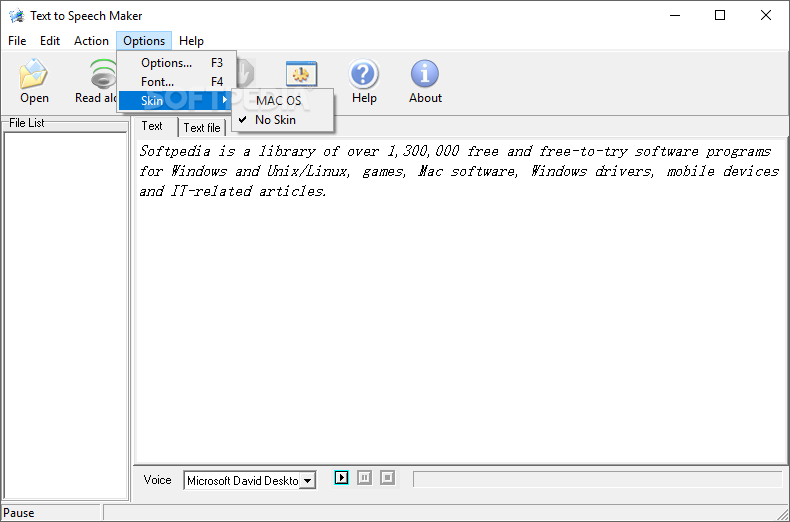This screenshot has width=790, height=522.
Task: Click the Open folder toolbar icon
Action: [34, 74]
